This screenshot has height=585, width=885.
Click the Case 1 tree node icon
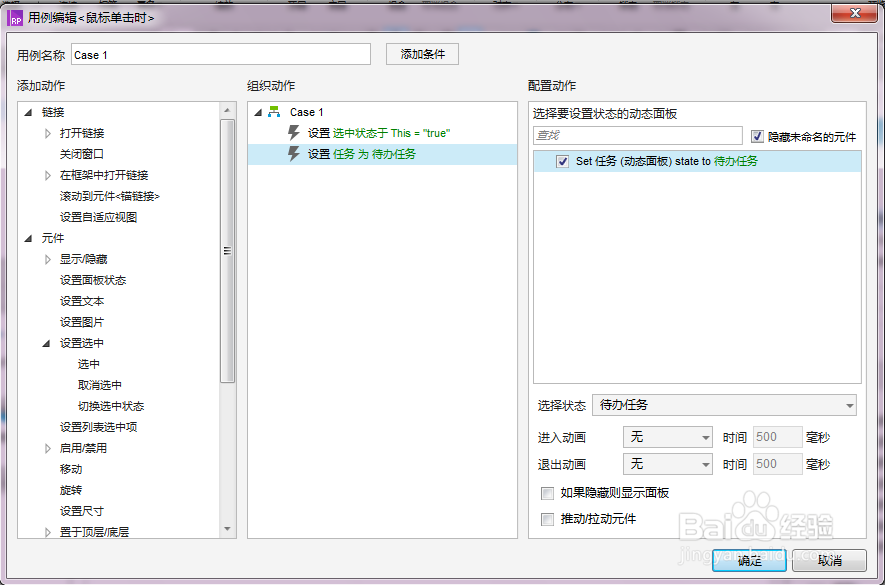pyautogui.click(x=274, y=112)
